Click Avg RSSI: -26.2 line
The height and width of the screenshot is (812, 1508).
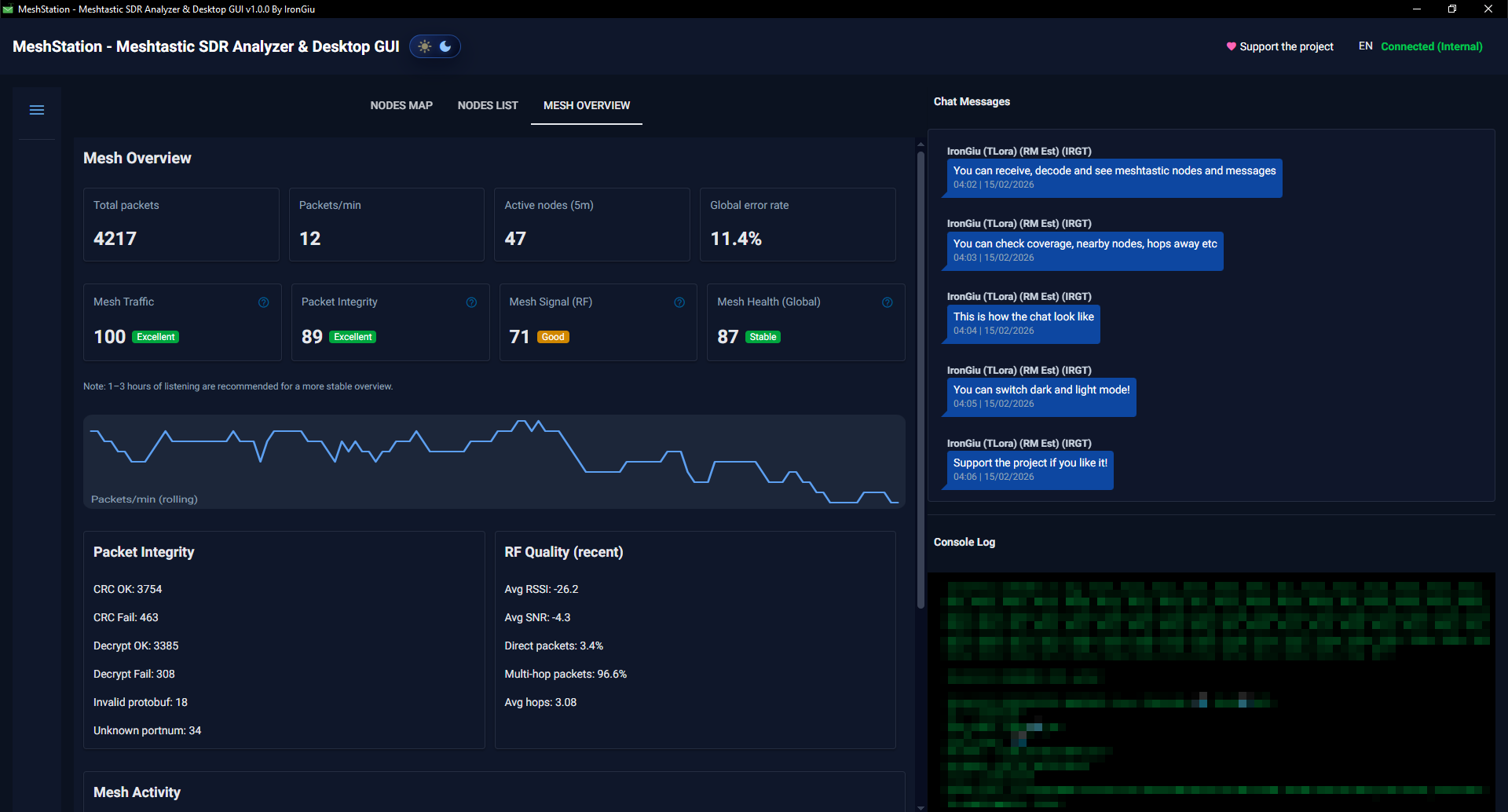coord(541,589)
